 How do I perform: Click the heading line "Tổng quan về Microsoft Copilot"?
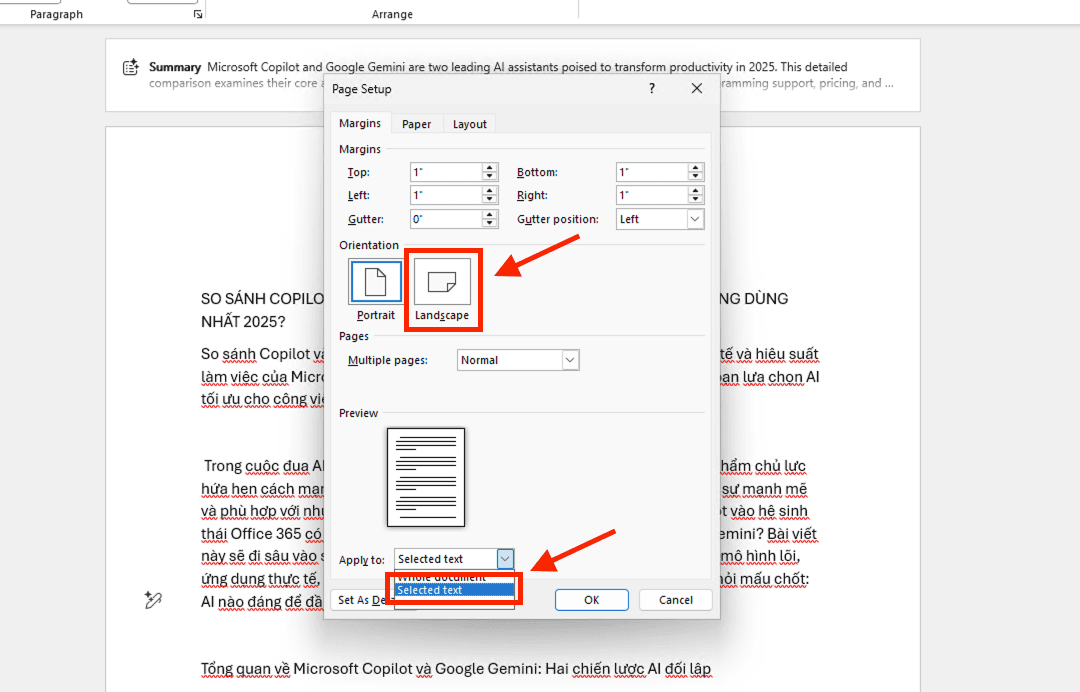(x=456, y=669)
